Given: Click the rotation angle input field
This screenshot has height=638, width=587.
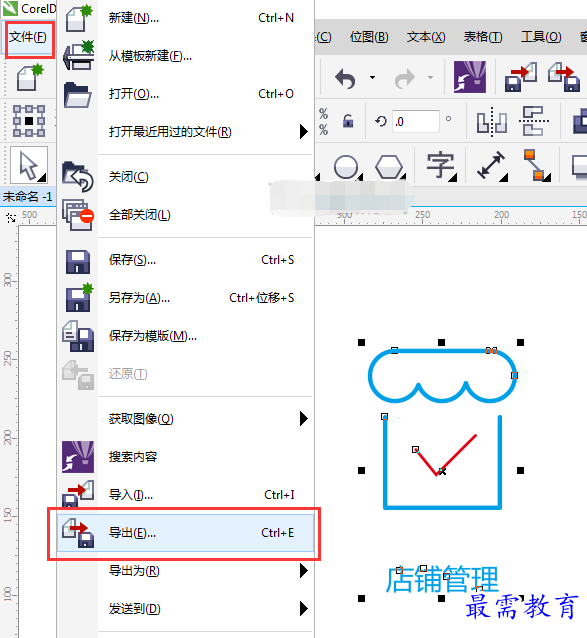Looking at the screenshot, I should [416, 121].
